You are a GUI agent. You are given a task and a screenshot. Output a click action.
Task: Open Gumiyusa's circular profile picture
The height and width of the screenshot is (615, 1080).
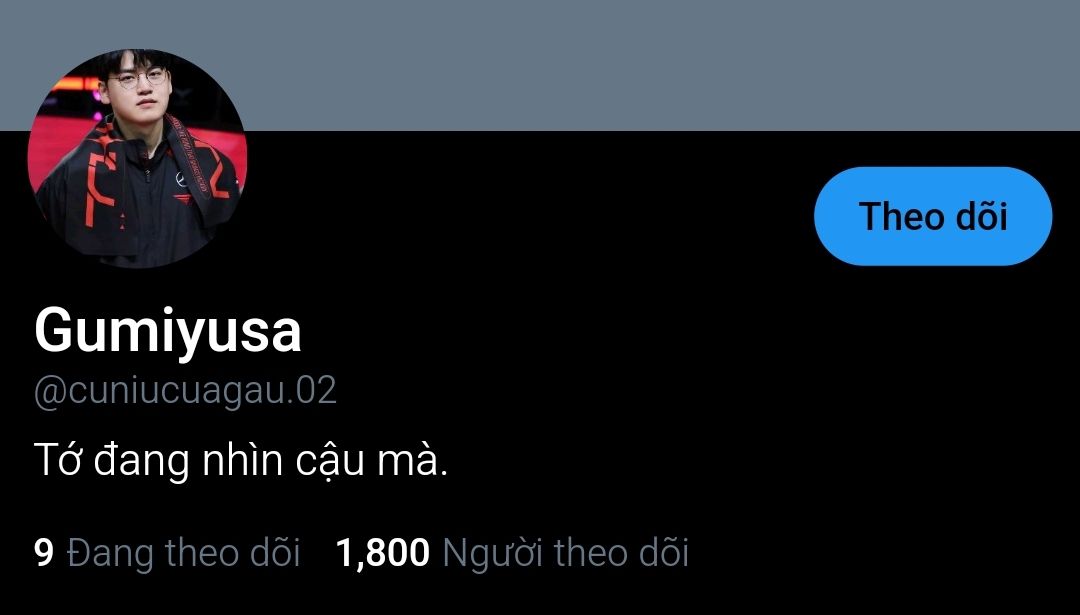click(x=137, y=158)
